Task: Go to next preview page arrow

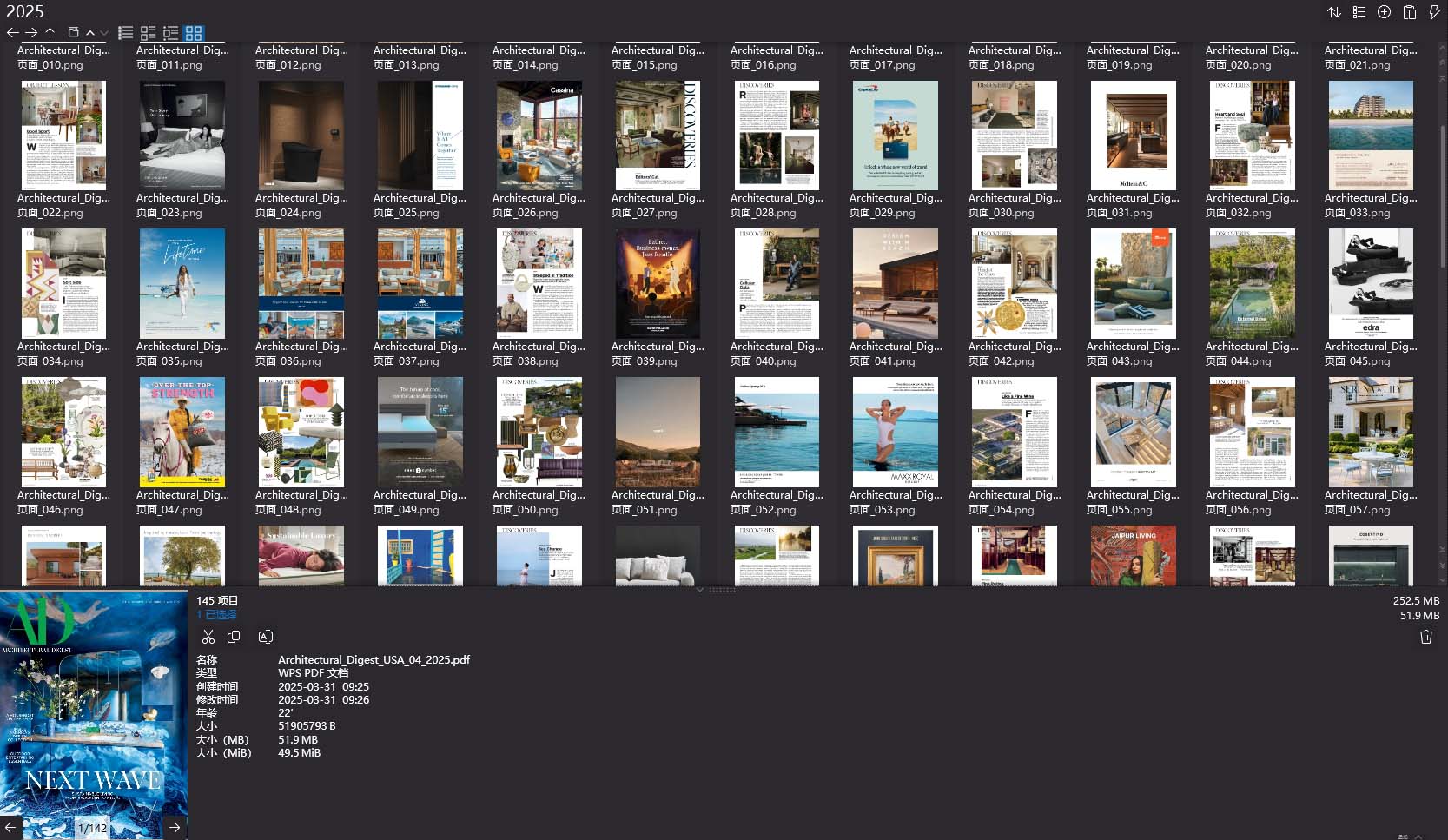Action: coord(174,827)
